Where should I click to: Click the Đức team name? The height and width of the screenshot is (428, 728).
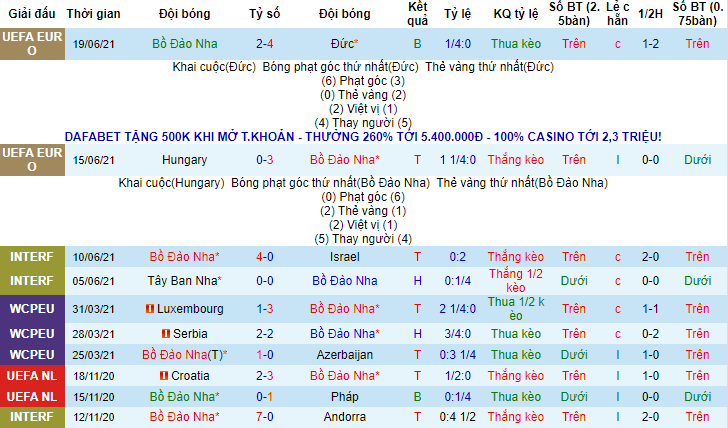tap(343, 44)
